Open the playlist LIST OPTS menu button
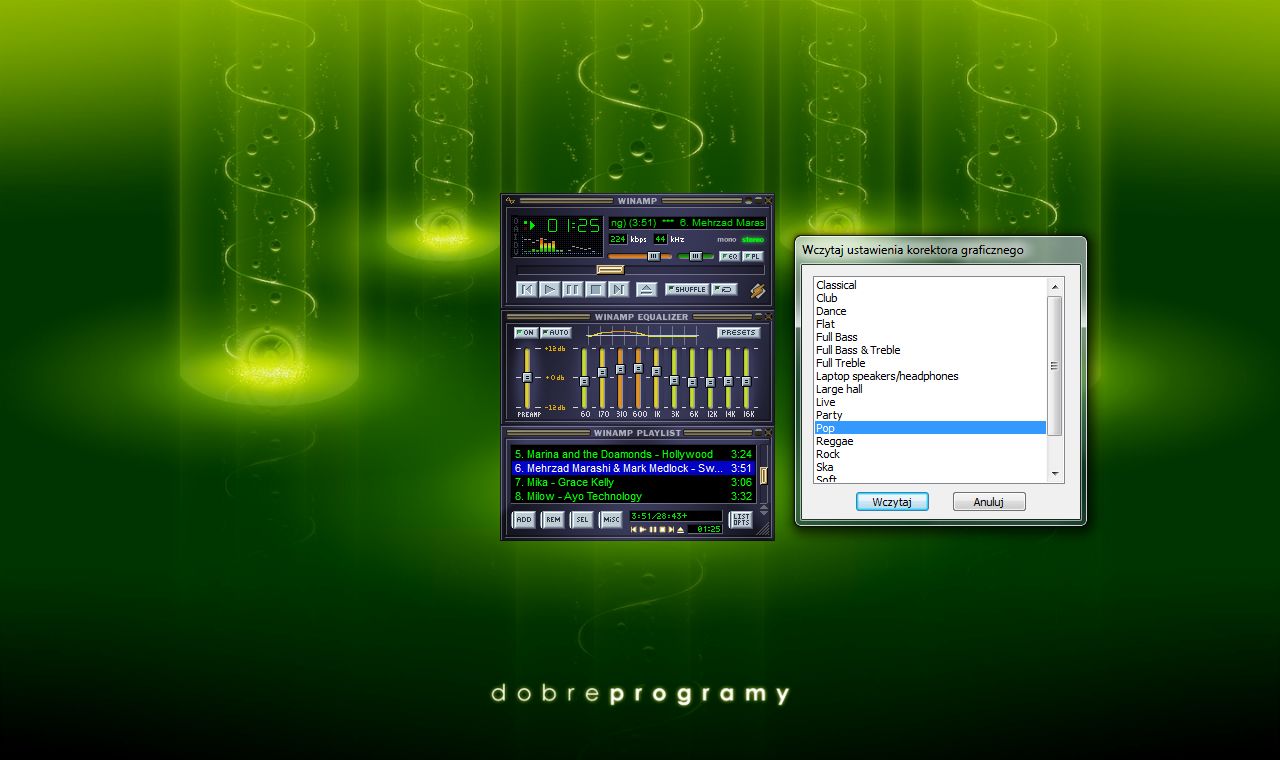Image resolution: width=1280 pixels, height=760 pixels. point(741,519)
